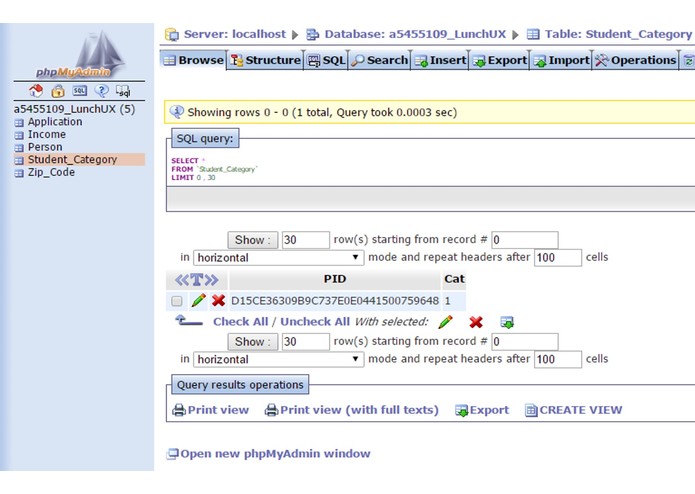Open the Operations tab
The image size is (695, 494).
tap(636, 60)
